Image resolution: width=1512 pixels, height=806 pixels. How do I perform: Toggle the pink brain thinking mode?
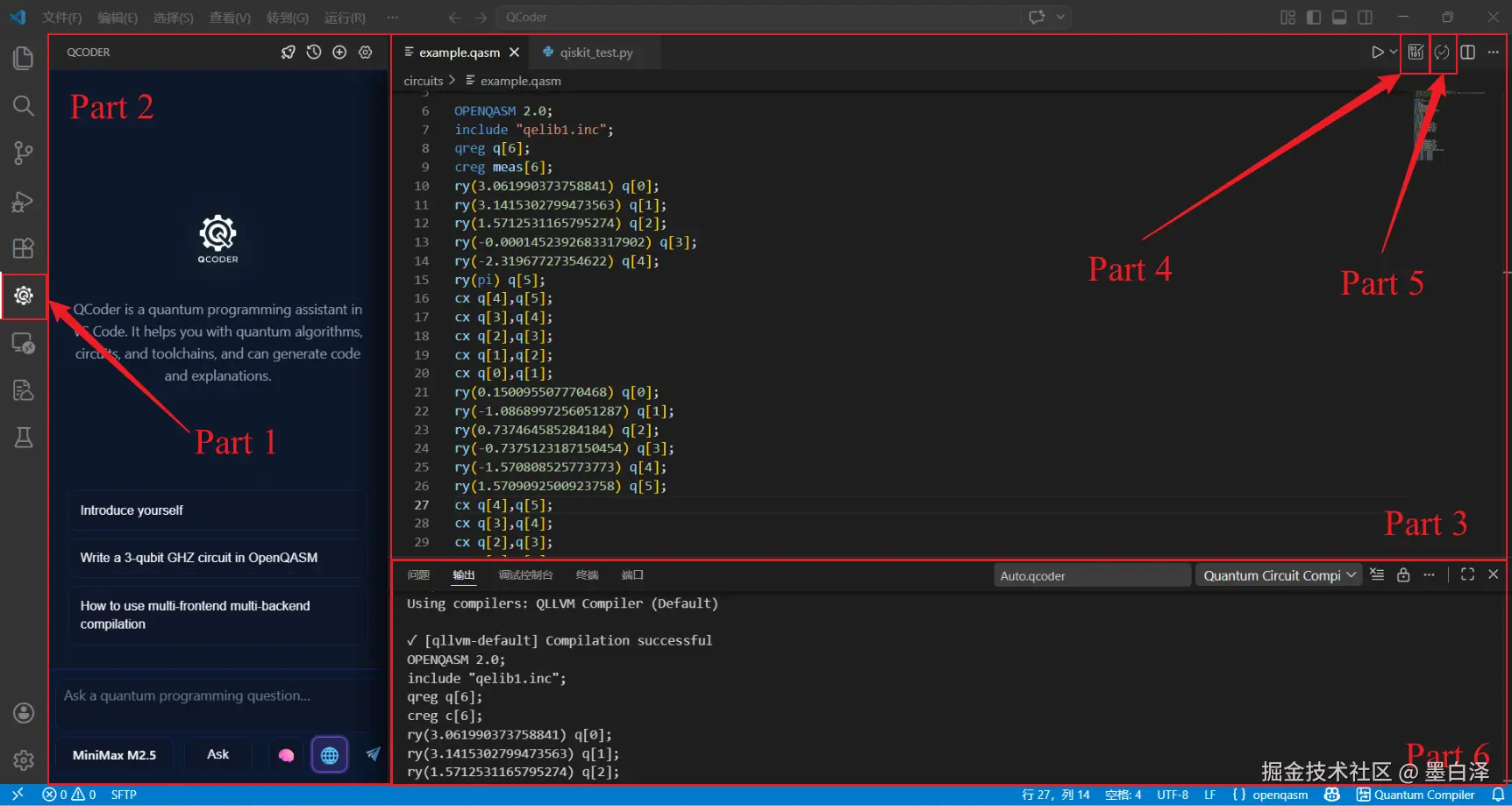[x=286, y=755]
